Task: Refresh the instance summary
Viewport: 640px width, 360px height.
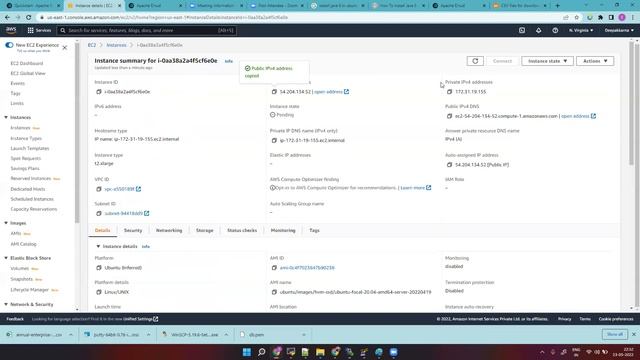Action: click(475, 61)
